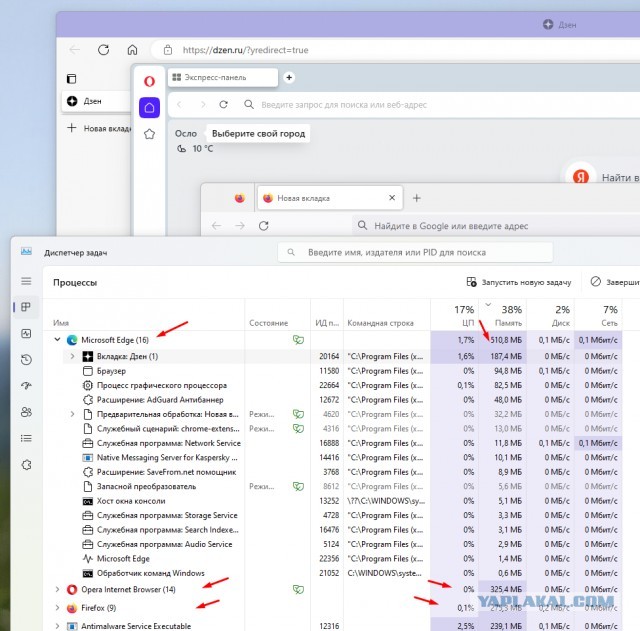Screen dimensions: 640x631
Task: Open Users page icon in Task Manager
Action: [26, 412]
